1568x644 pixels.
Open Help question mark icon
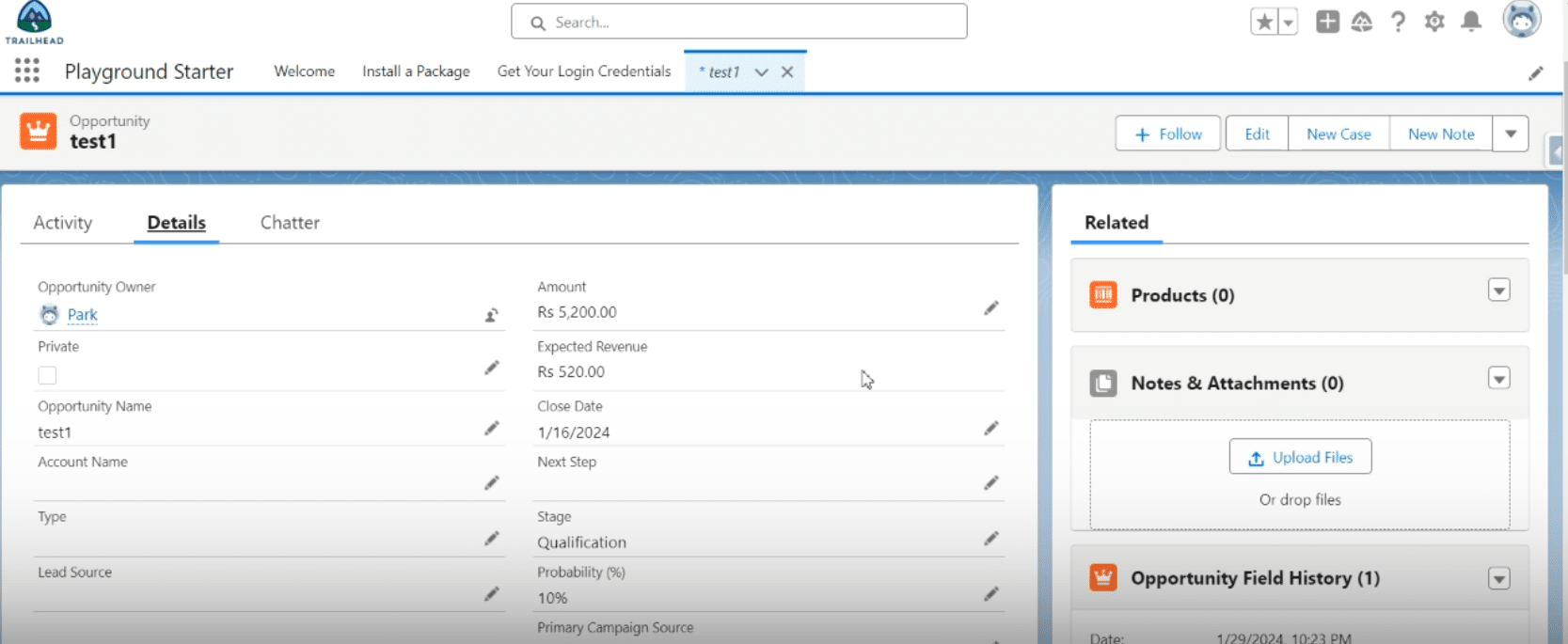click(1398, 22)
